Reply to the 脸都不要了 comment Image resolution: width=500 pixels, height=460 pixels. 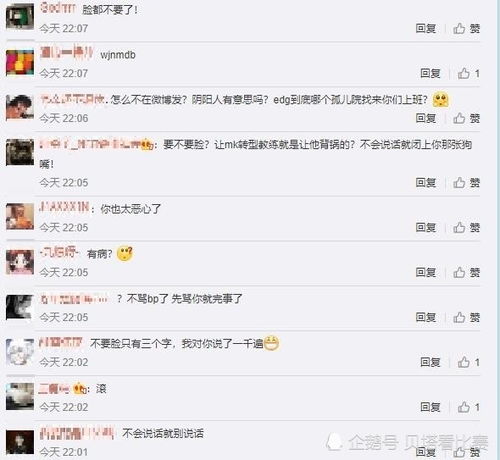tap(426, 29)
